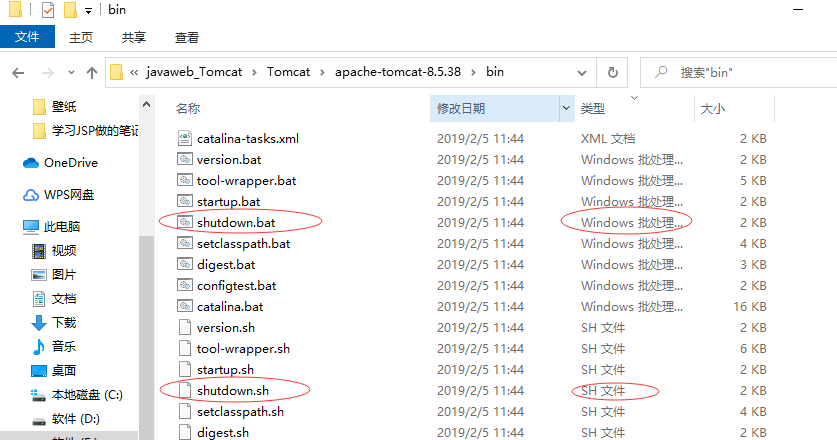
Task: Click the 音乐 note icon
Action: (39, 347)
